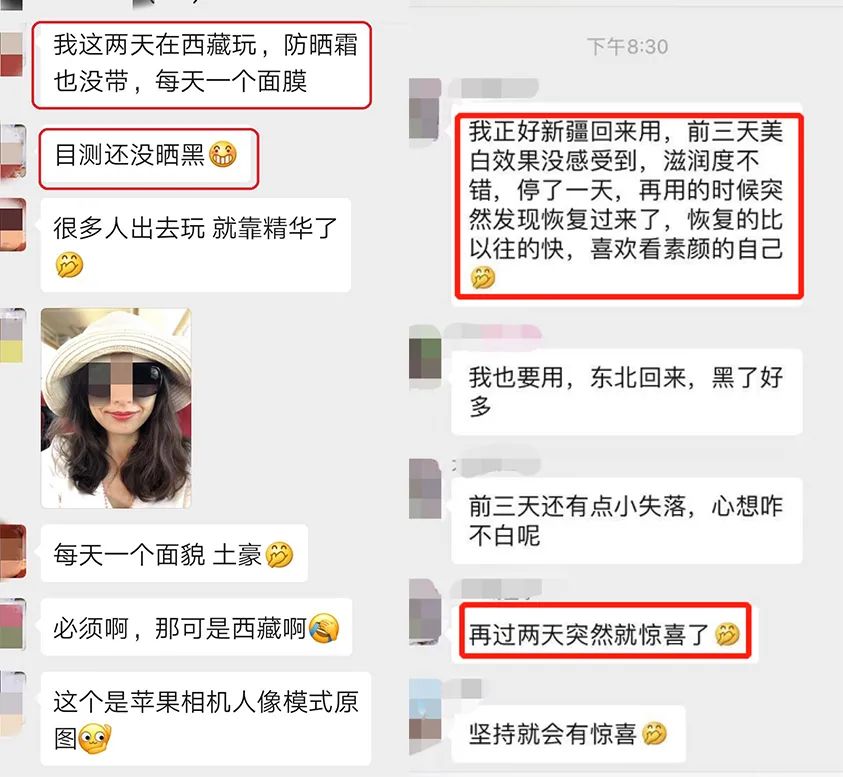843x777 pixels.
Task: Tap avatar beside 很多人出去玩 message
Action: (x=13, y=225)
